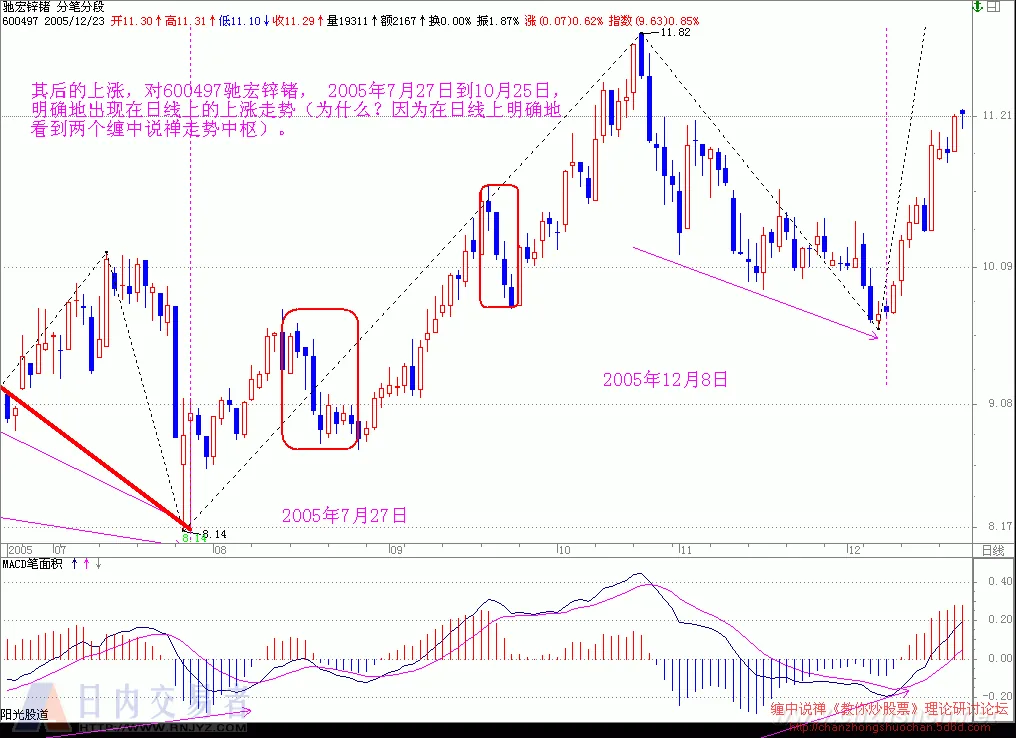Open the window layout split icon
The image size is (1016, 738).
pyautogui.click(x=993, y=6)
